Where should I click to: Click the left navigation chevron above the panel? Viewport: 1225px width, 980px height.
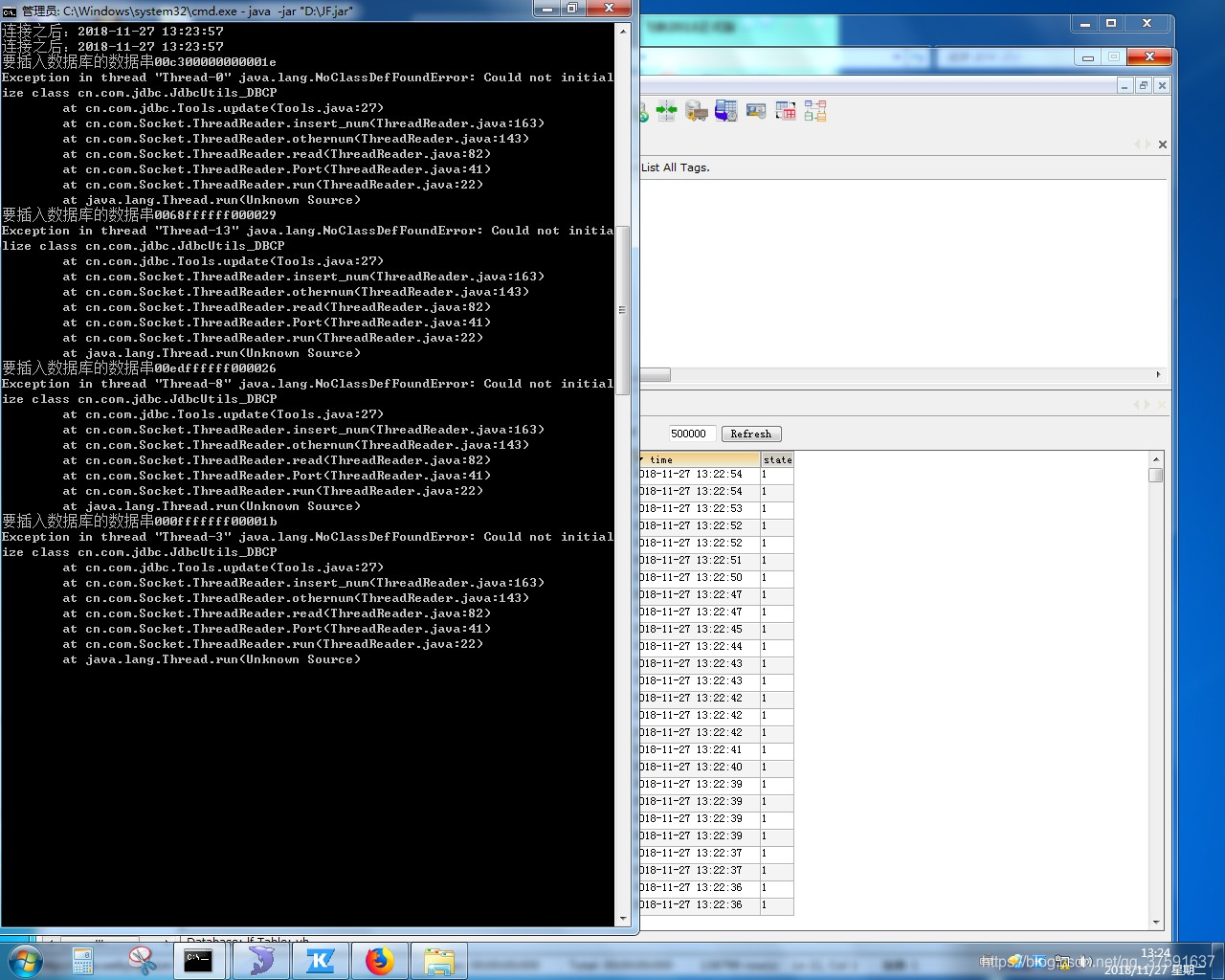pos(1138,145)
